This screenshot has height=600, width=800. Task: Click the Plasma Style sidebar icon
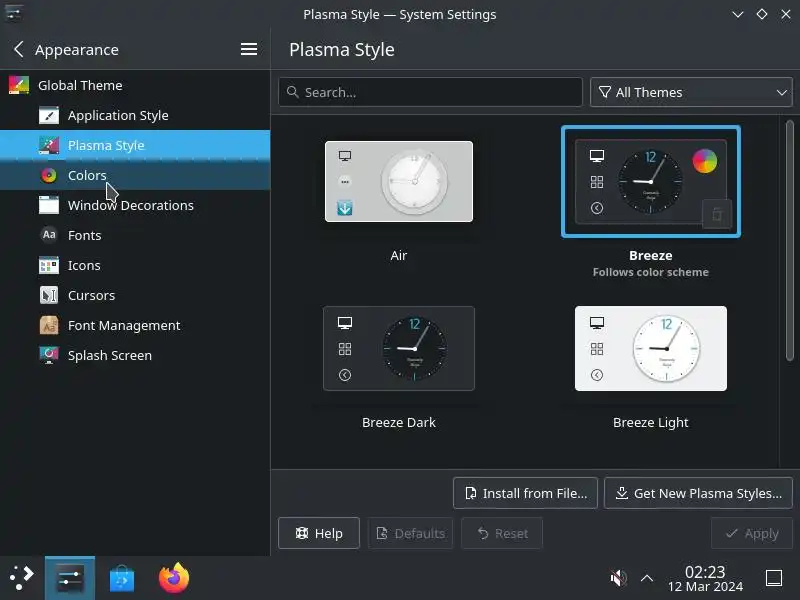point(49,145)
